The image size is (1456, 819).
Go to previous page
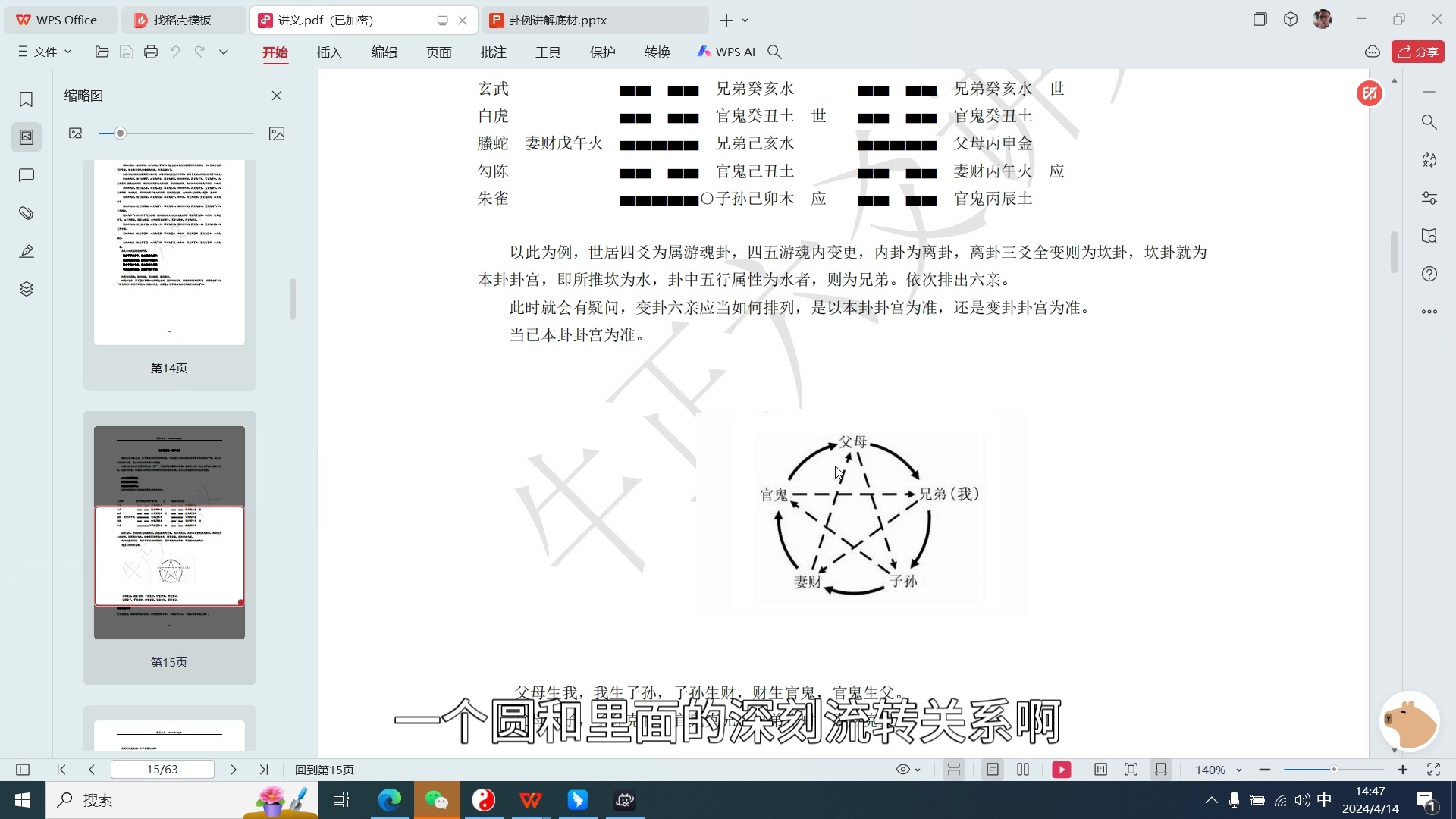click(x=92, y=770)
